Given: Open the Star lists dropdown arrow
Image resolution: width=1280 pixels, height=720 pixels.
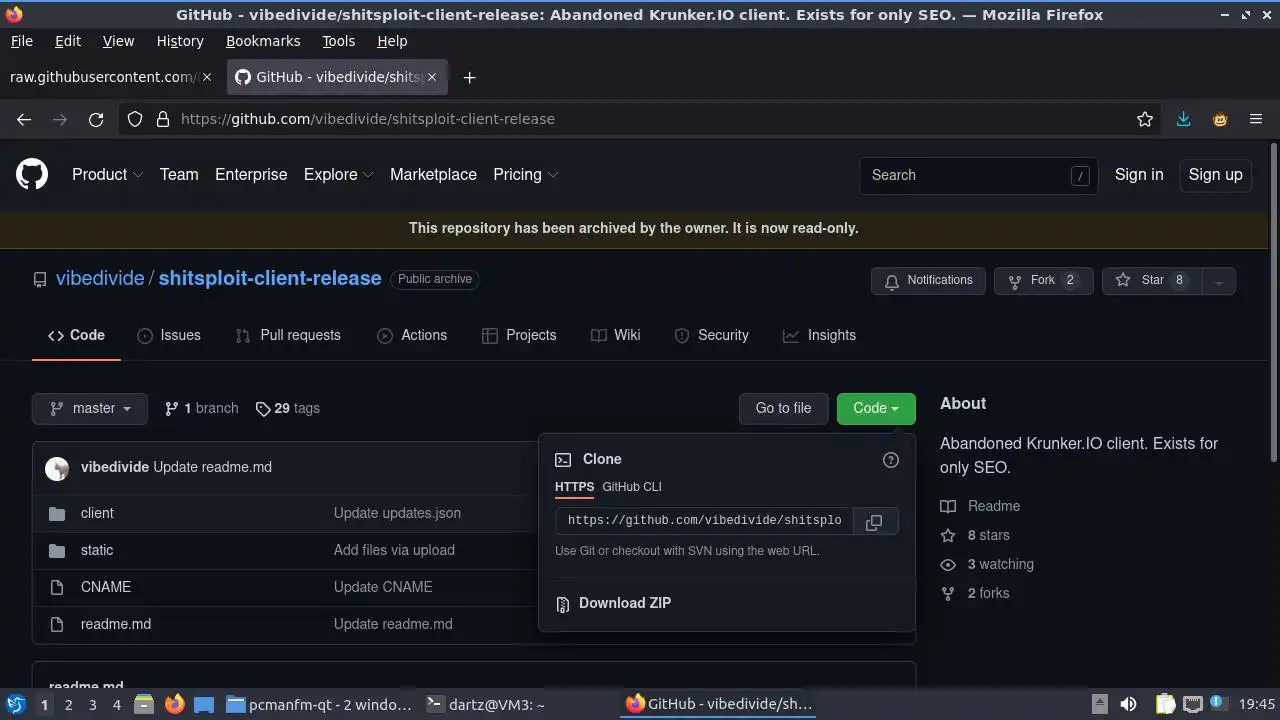Looking at the screenshot, I should pyautogui.click(x=1218, y=282).
